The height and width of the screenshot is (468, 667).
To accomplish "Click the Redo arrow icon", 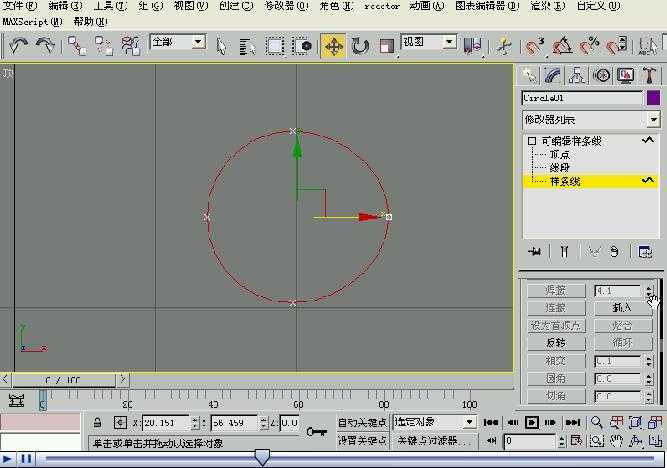I will 45,45.
